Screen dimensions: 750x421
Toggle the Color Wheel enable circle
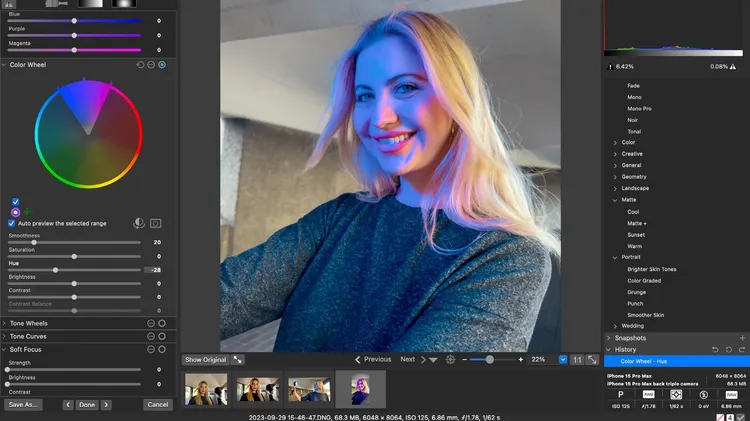[x=162, y=65]
